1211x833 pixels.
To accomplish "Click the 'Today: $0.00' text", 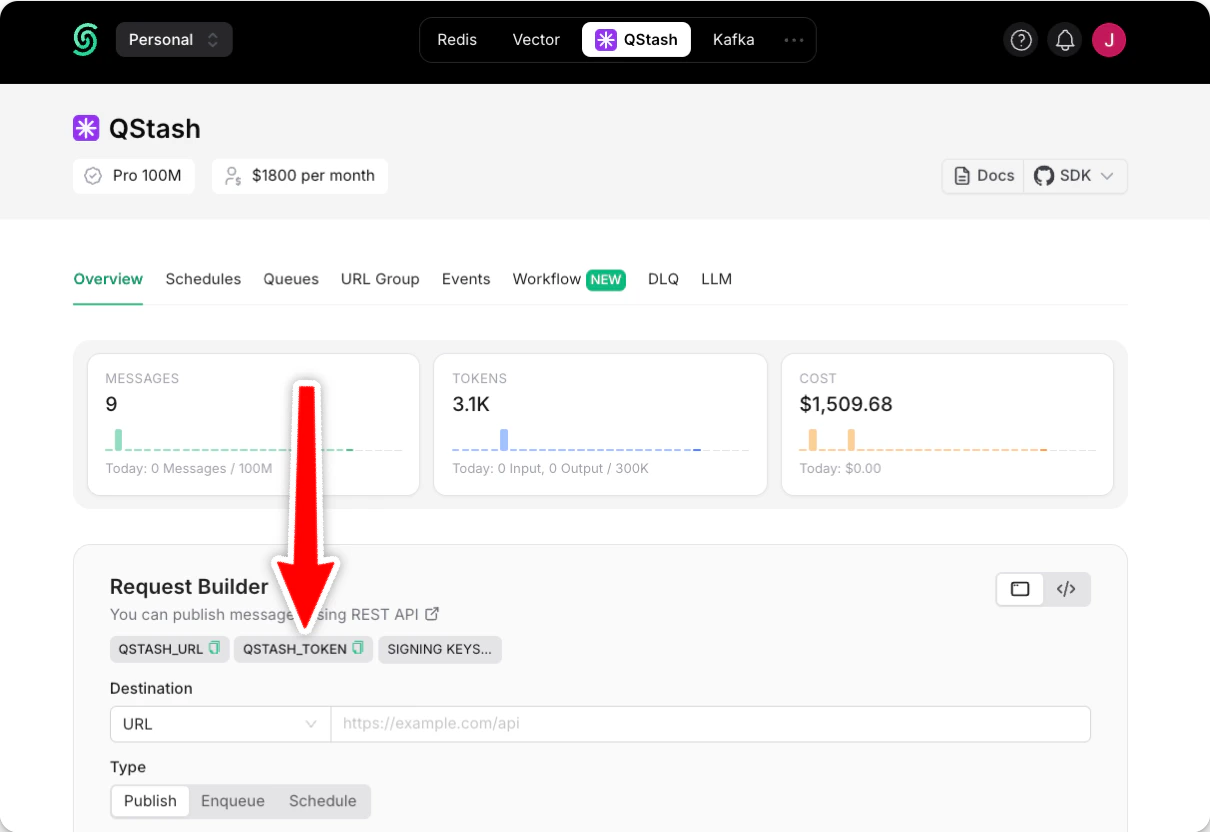I will (840, 469).
